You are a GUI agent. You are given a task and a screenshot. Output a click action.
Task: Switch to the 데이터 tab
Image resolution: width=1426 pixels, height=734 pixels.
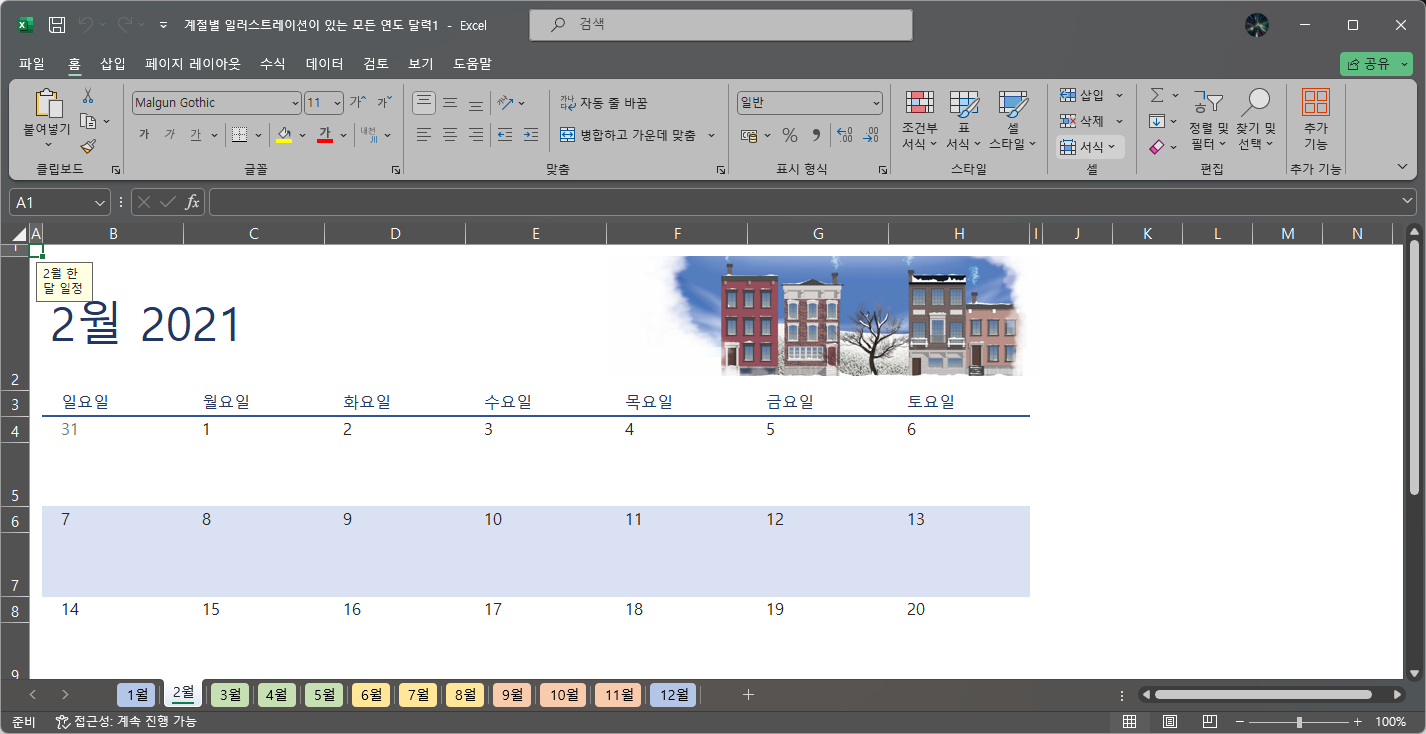tap(324, 63)
